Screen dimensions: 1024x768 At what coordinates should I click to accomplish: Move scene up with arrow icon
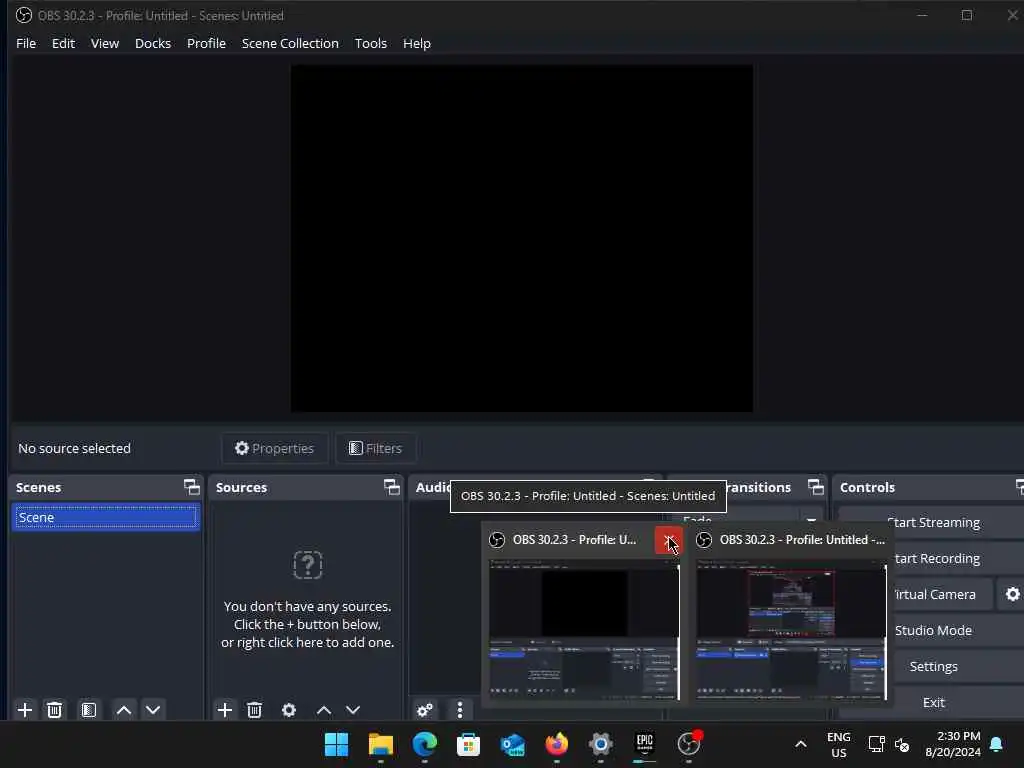click(123, 710)
